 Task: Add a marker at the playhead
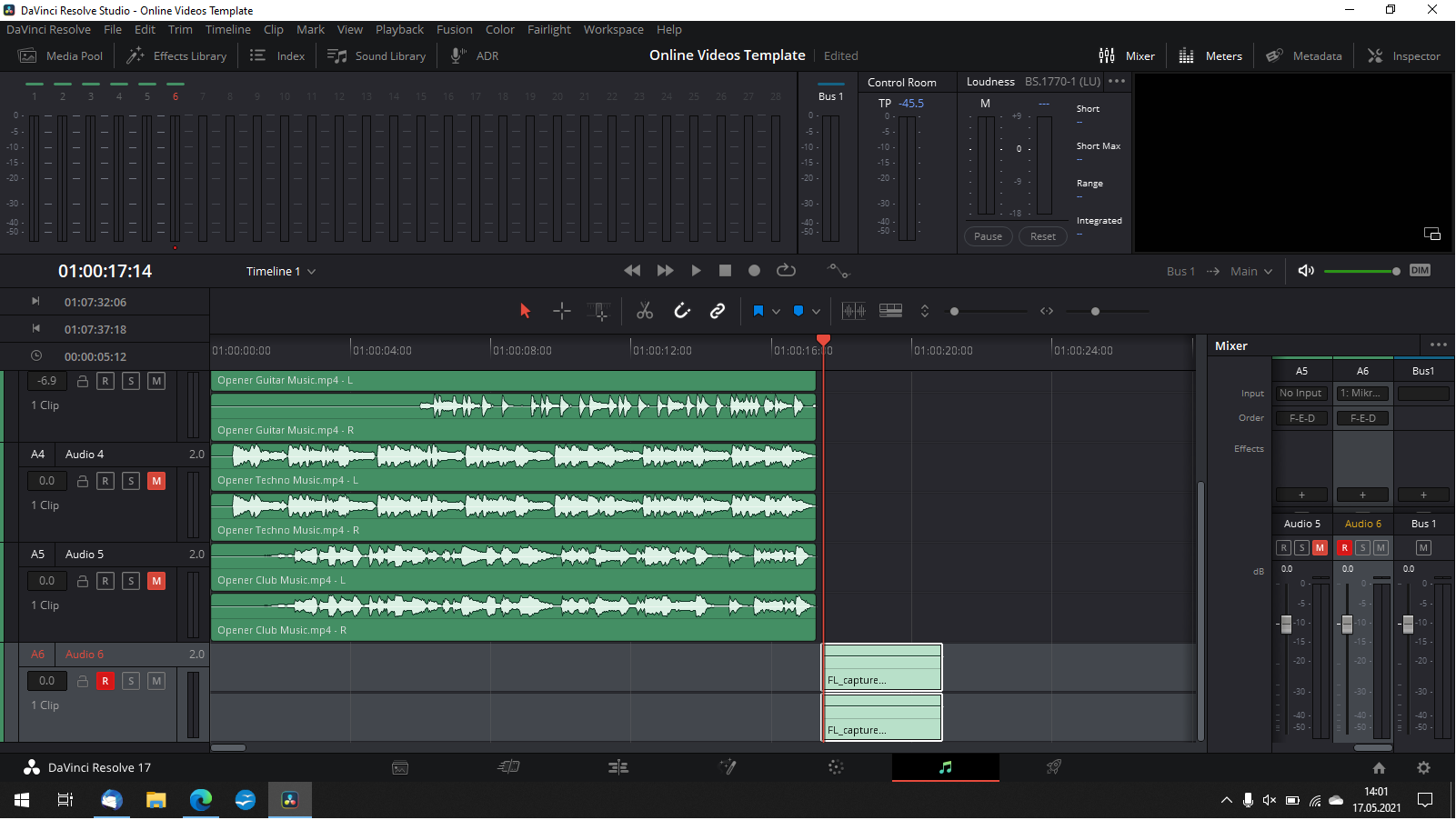tap(798, 311)
